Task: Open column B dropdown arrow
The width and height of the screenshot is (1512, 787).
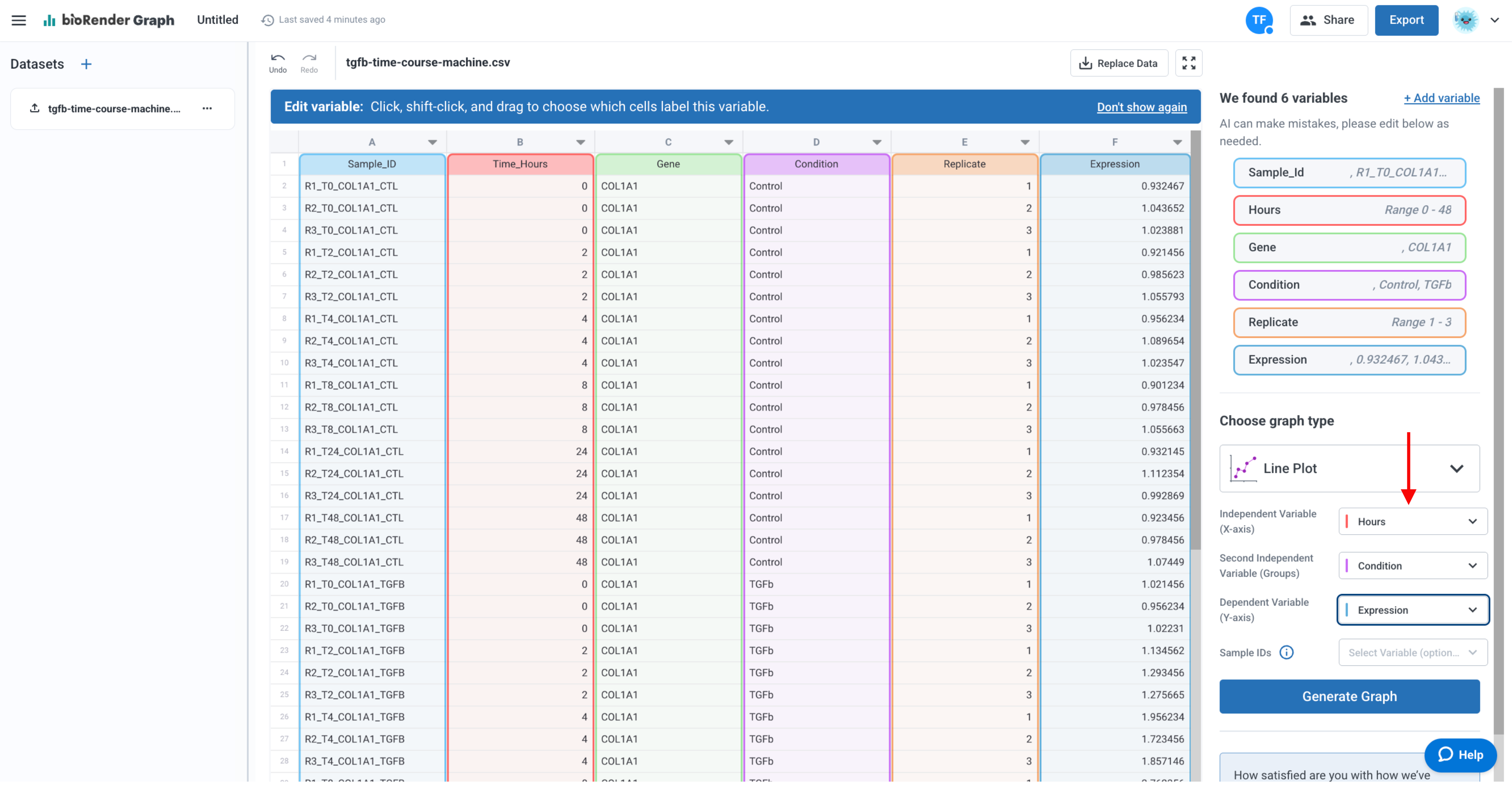Action: point(580,142)
